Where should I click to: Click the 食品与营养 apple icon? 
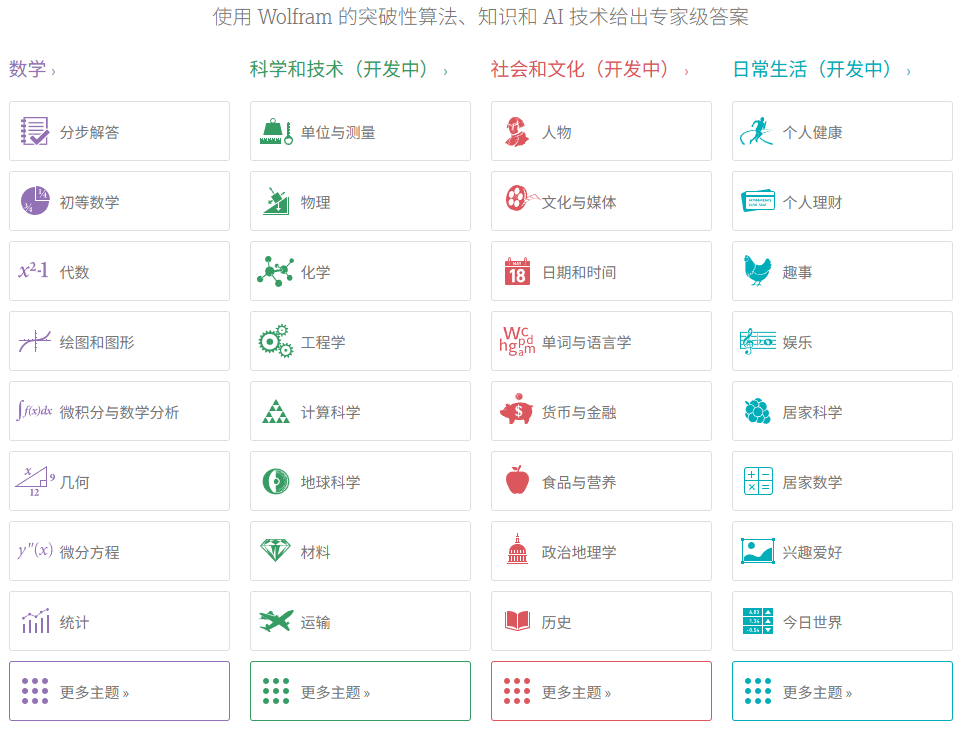click(517, 481)
